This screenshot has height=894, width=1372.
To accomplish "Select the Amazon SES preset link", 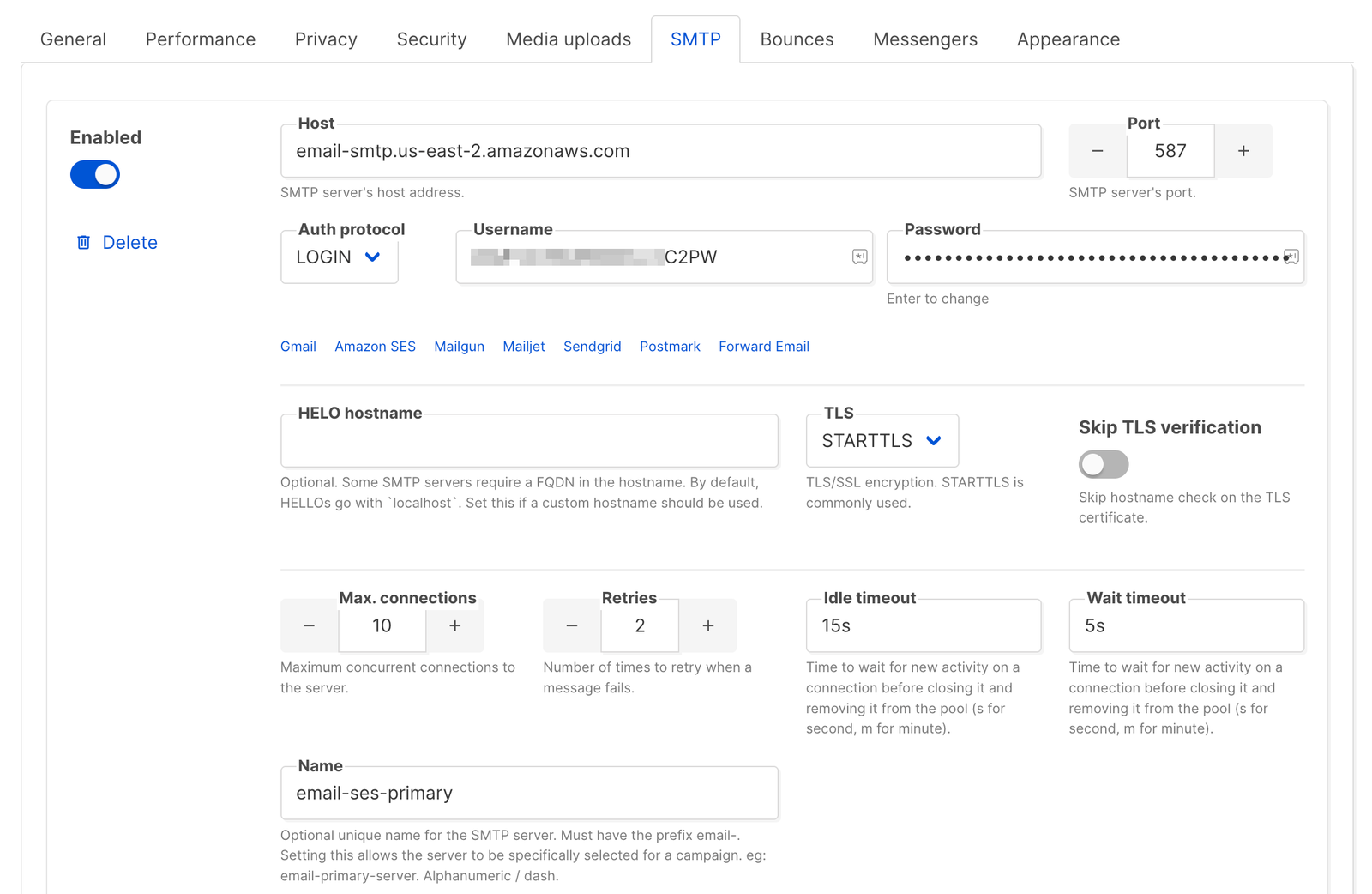I will 375,347.
